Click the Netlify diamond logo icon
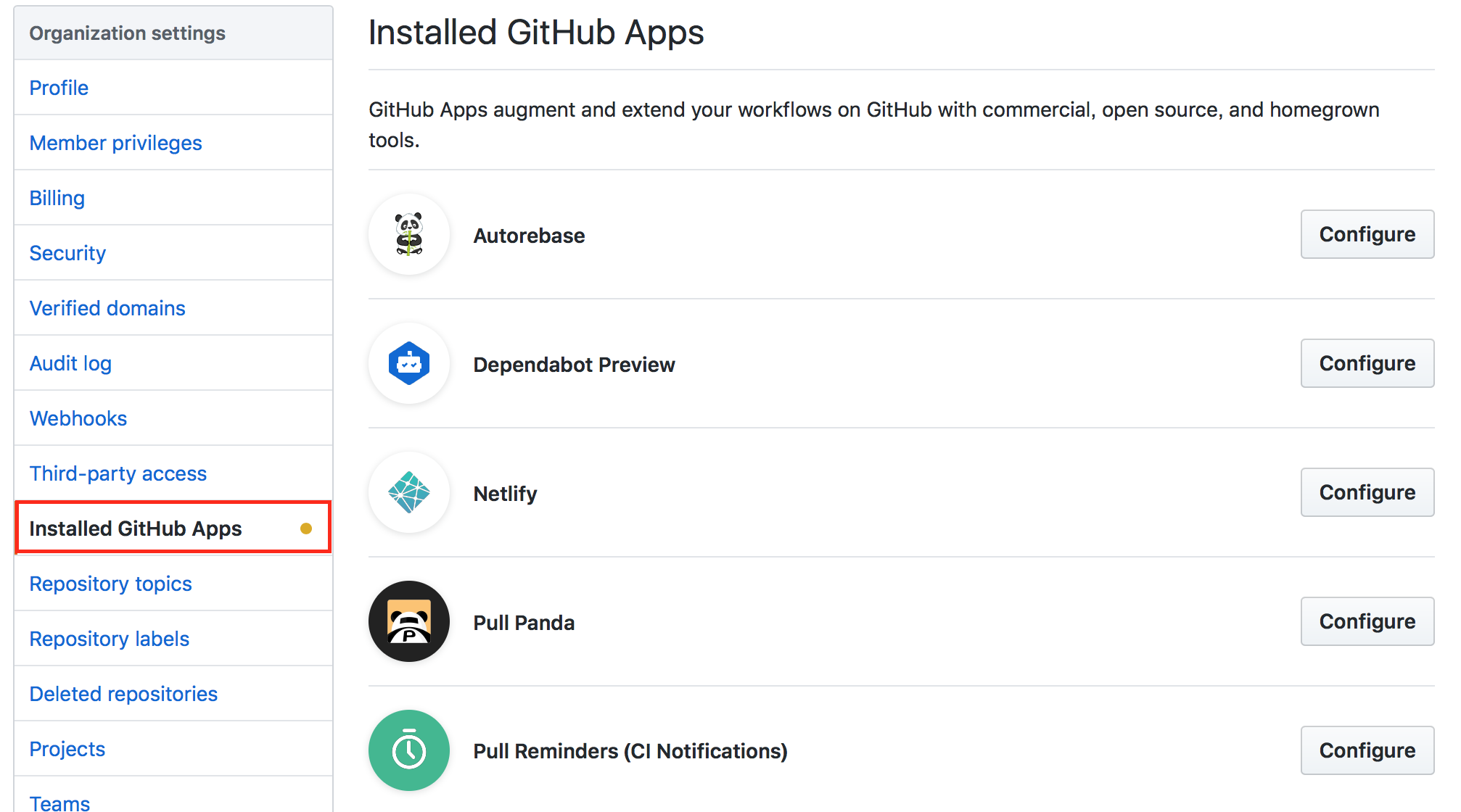 [x=408, y=492]
